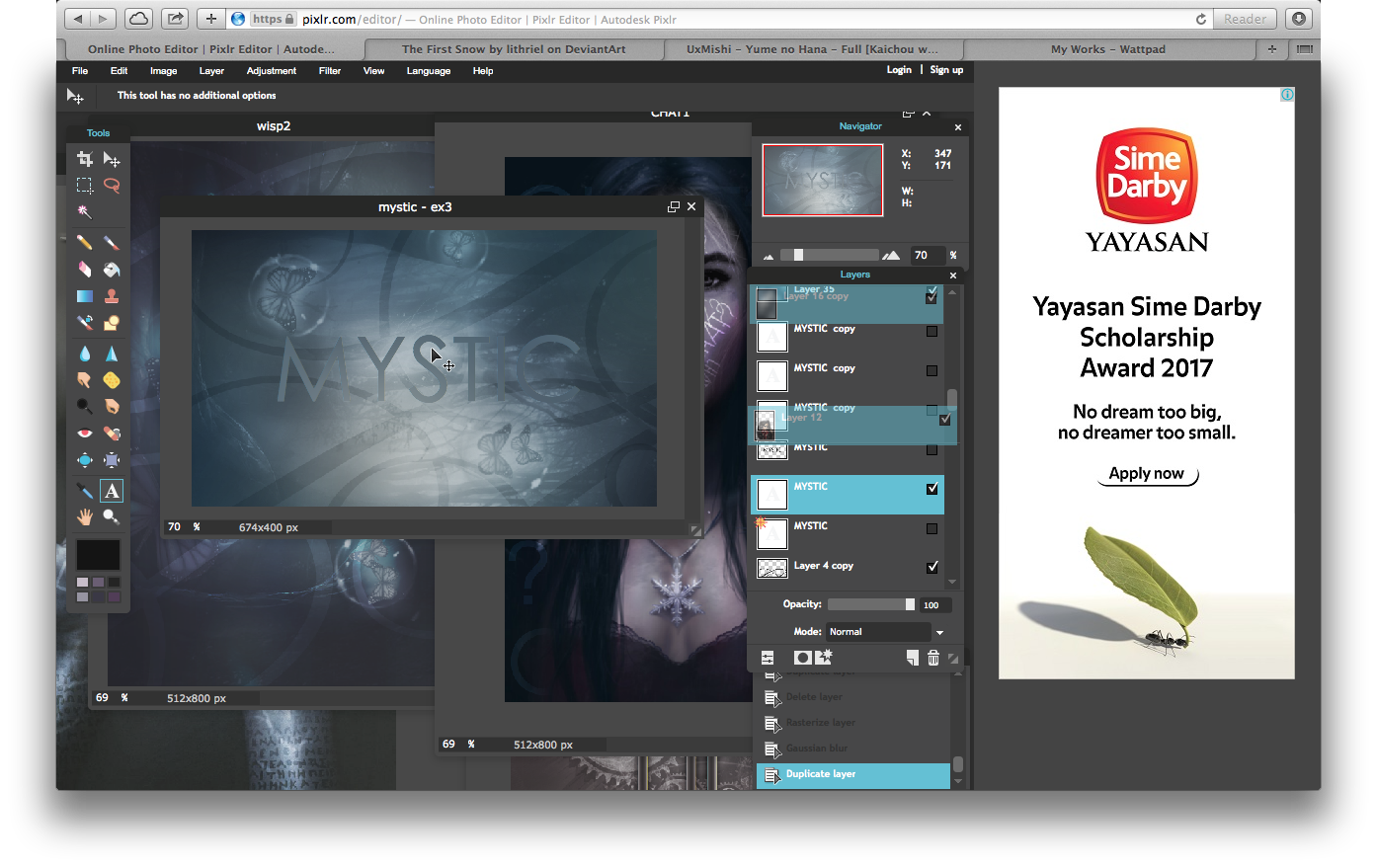Switch to My Works Wattpad tab
The width and height of the screenshot is (1377, 868).
tap(1108, 49)
